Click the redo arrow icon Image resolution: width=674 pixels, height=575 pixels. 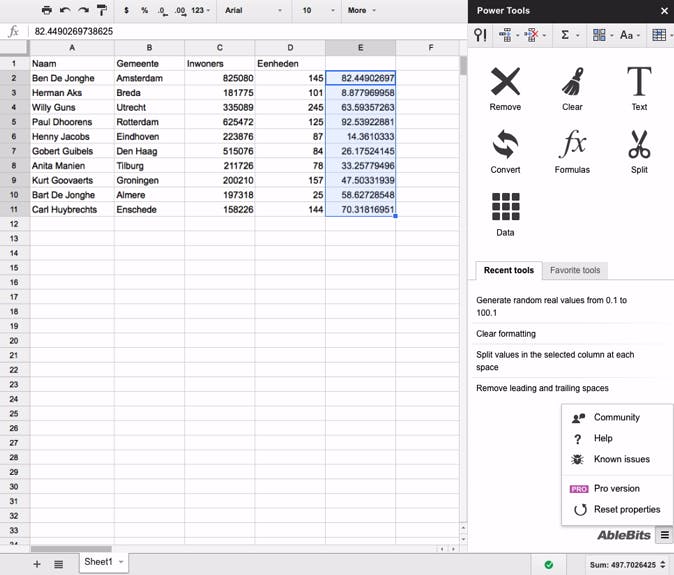tap(83, 10)
